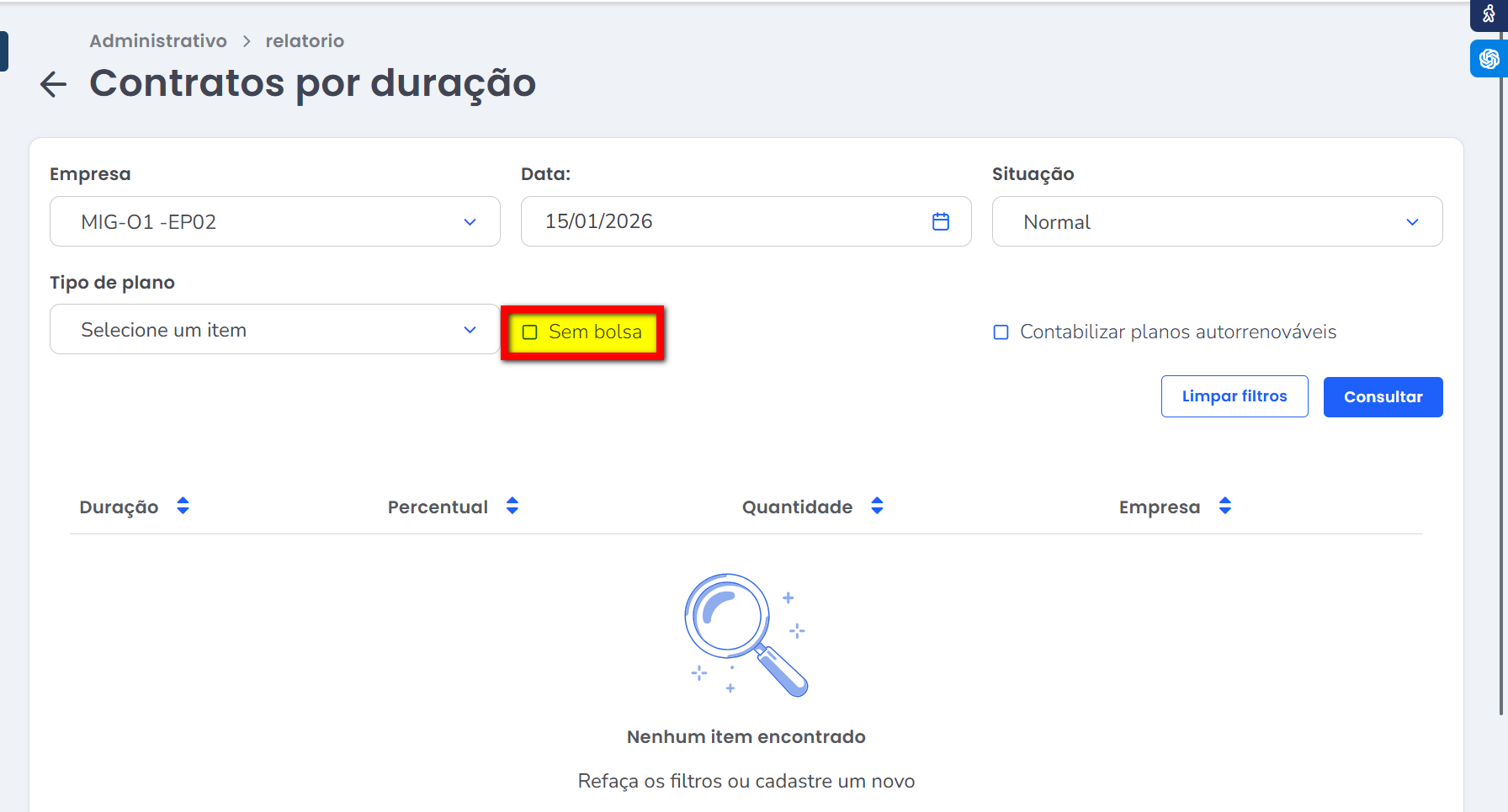Screen dimensions: 1508x812
Task: Open the accessibility widget icon
Action: [1489, 14]
